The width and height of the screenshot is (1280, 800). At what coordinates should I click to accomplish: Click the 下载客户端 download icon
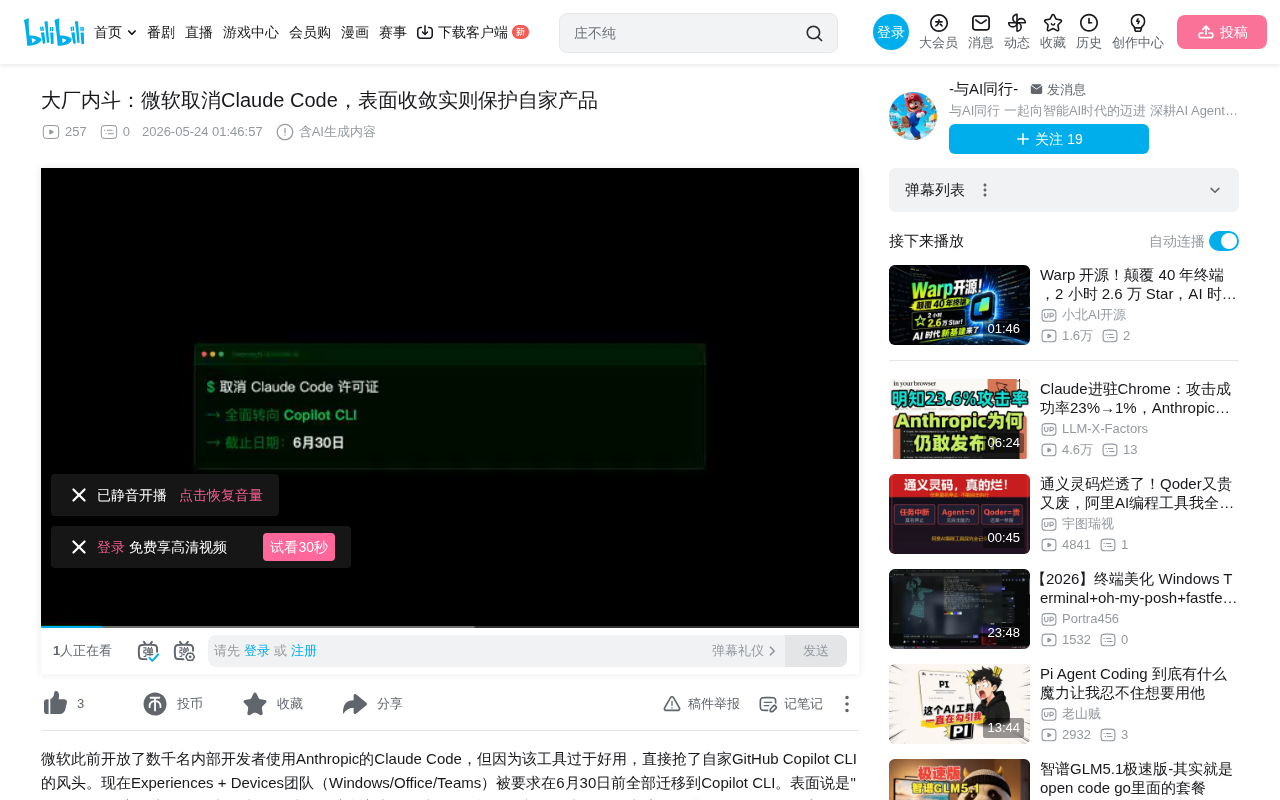425,32
